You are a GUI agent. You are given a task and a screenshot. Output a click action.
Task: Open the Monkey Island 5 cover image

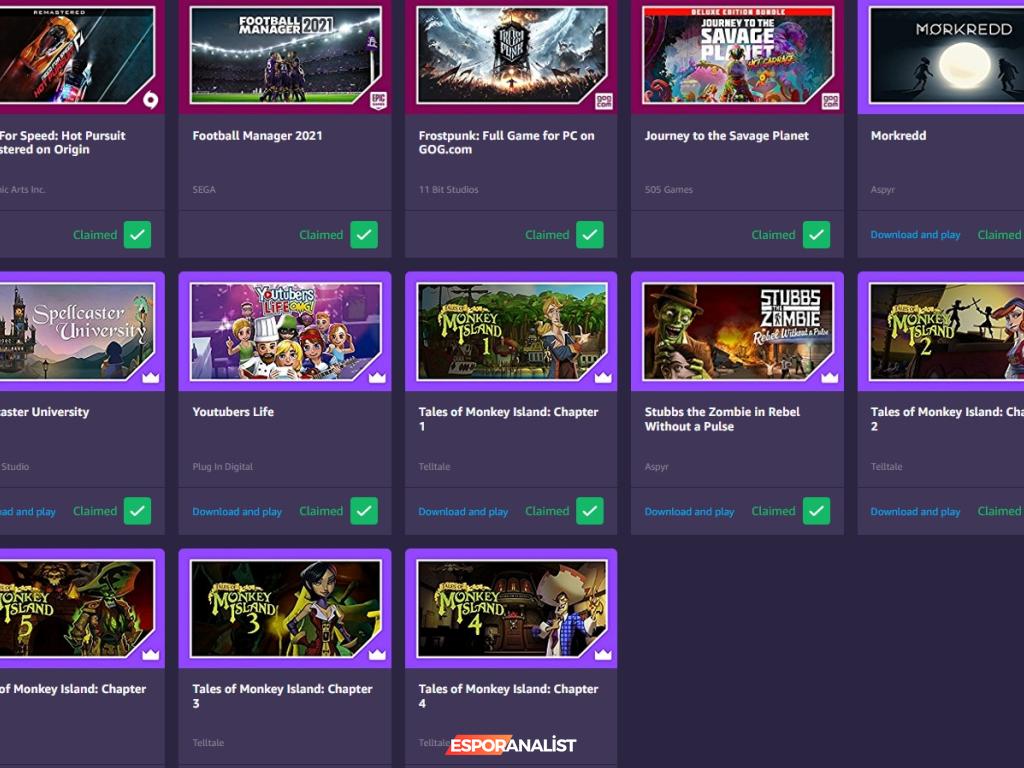tap(77, 608)
